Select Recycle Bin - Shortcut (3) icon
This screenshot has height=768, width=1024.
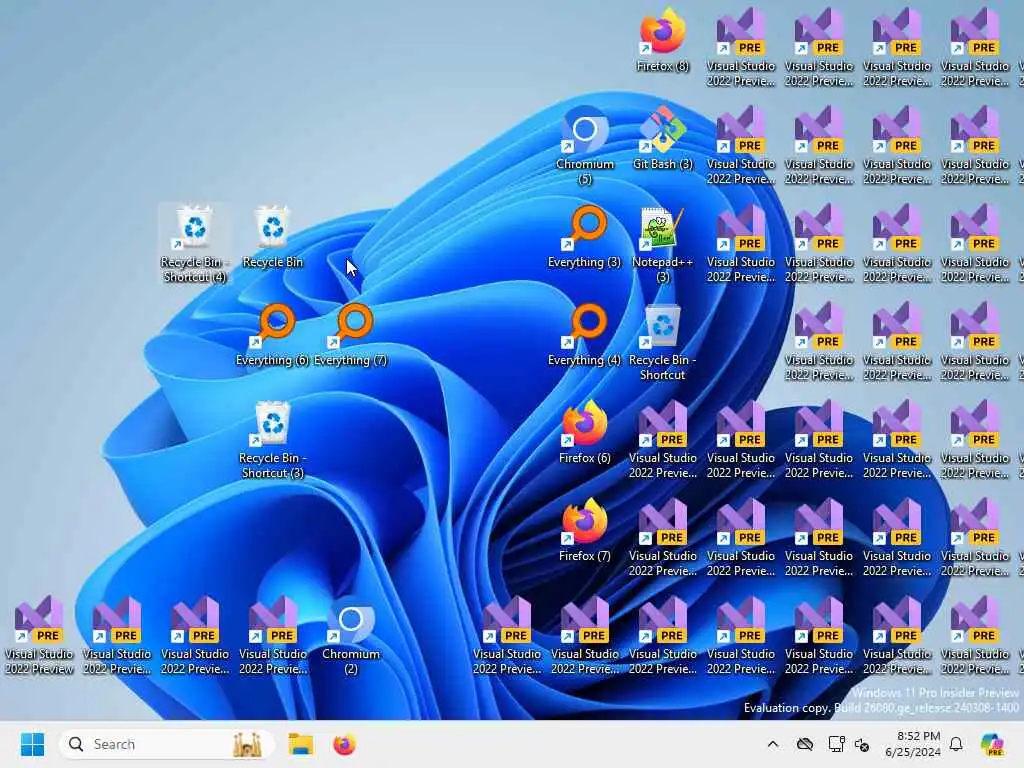[272, 439]
